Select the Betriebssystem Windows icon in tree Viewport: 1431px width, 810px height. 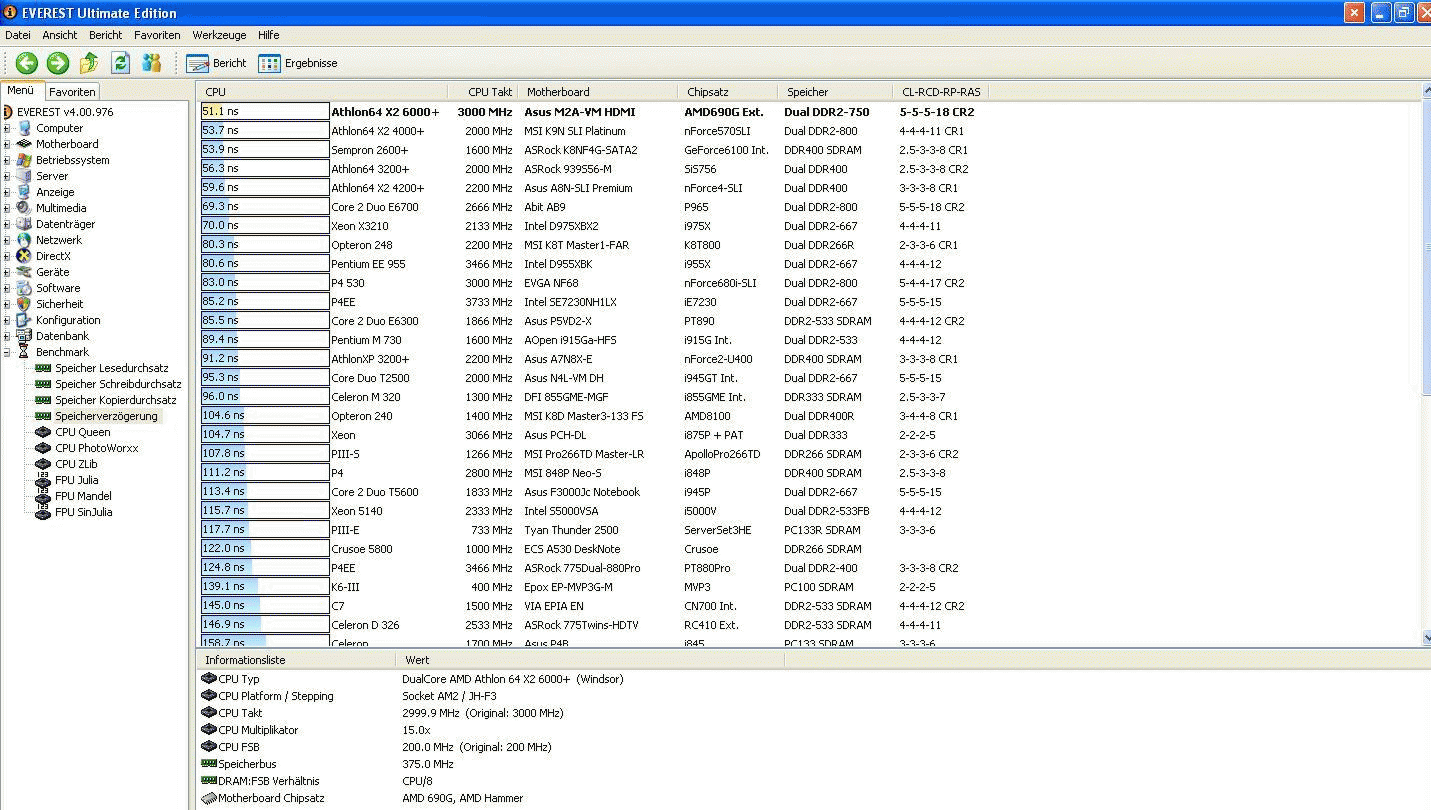click(x=24, y=160)
